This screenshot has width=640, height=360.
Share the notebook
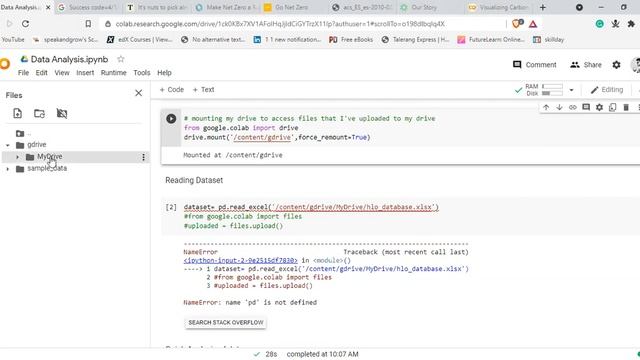(x=586, y=64)
